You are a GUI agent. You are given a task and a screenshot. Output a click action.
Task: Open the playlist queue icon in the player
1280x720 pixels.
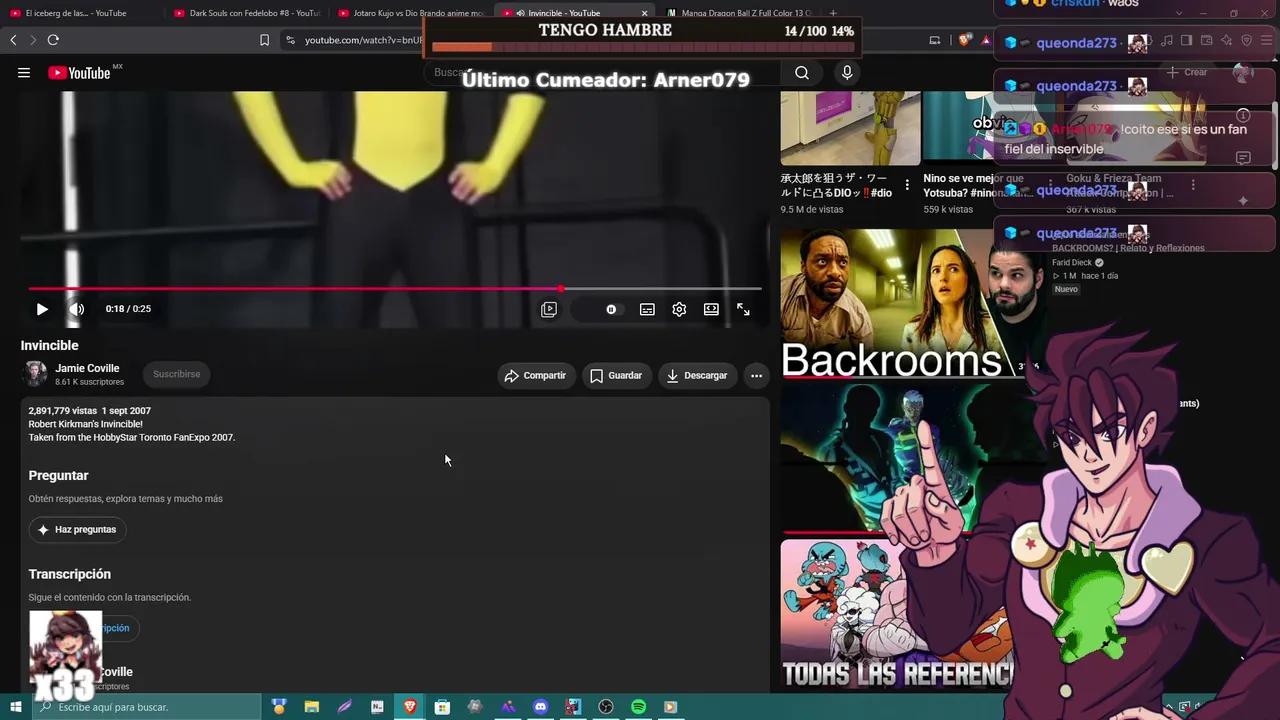(549, 309)
